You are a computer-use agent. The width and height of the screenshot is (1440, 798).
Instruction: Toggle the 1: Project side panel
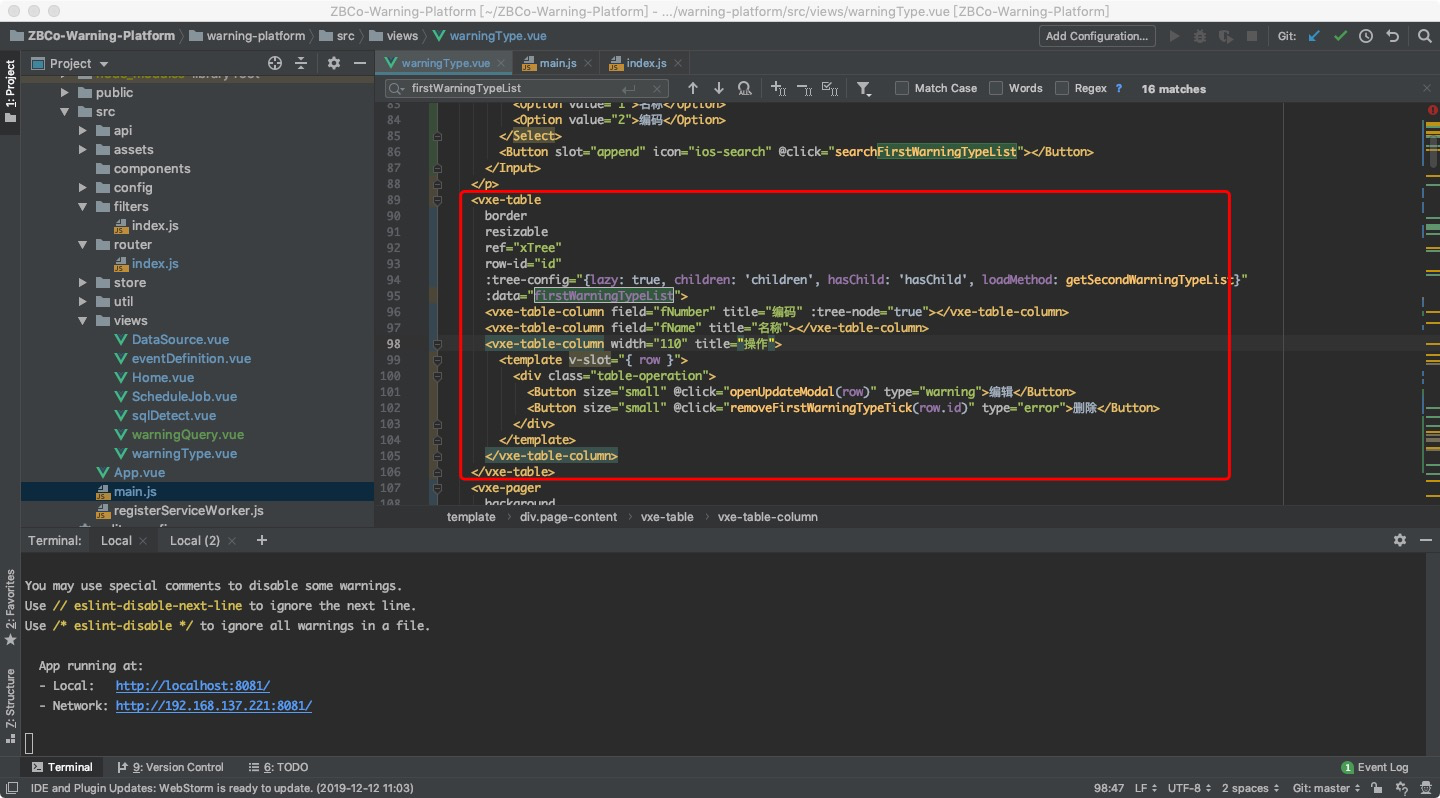pyautogui.click(x=10, y=91)
